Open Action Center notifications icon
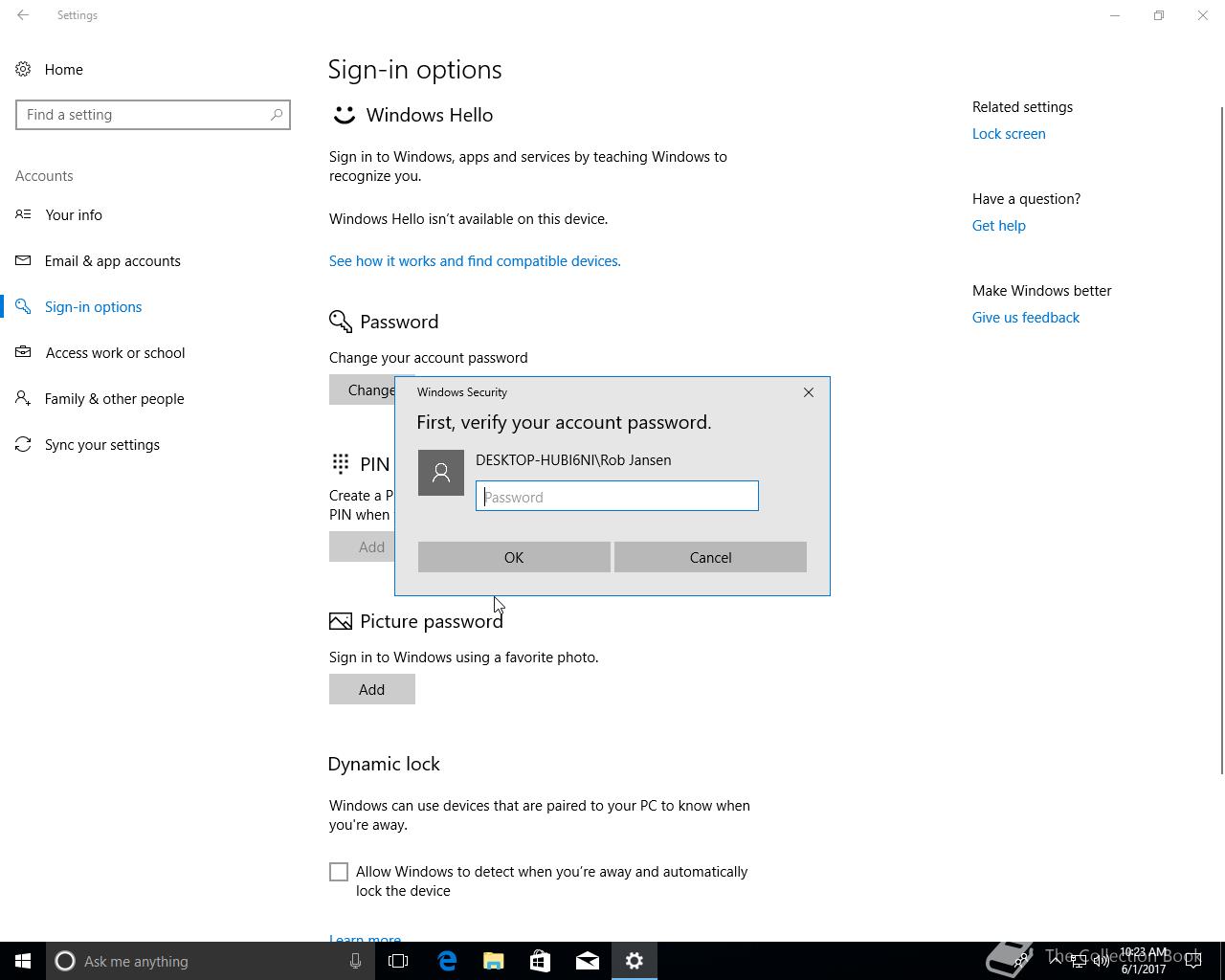1225x980 pixels. 1193,961
